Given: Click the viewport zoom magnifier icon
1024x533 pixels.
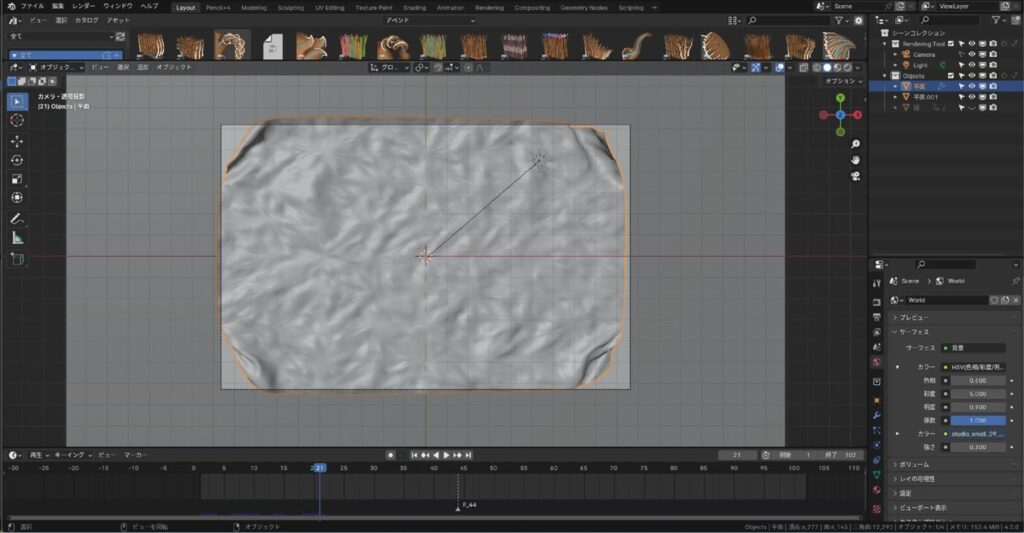Looking at the screenshot, I should click(856, 144).
